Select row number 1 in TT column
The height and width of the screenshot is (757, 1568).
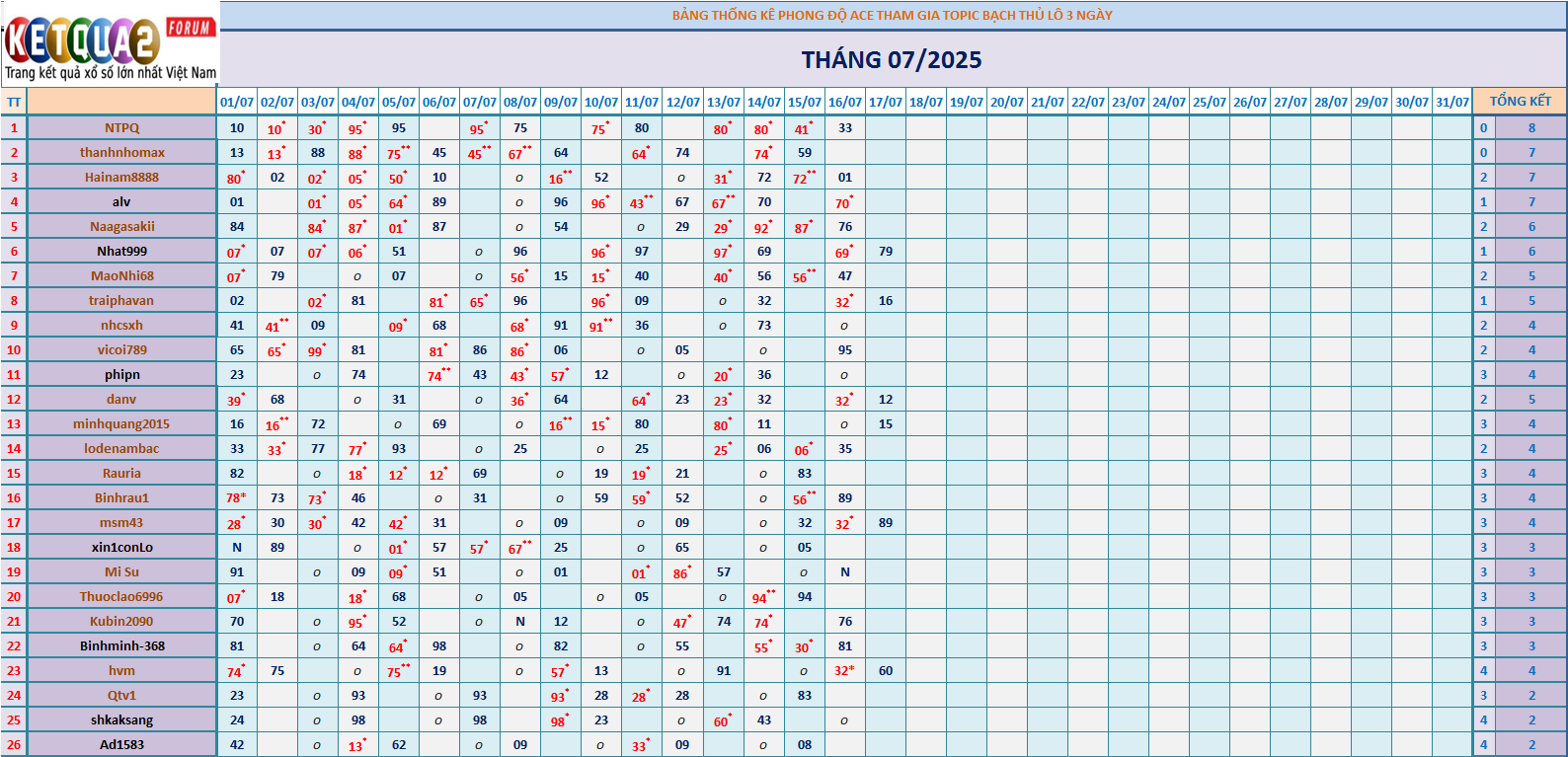tap(14, 128)
